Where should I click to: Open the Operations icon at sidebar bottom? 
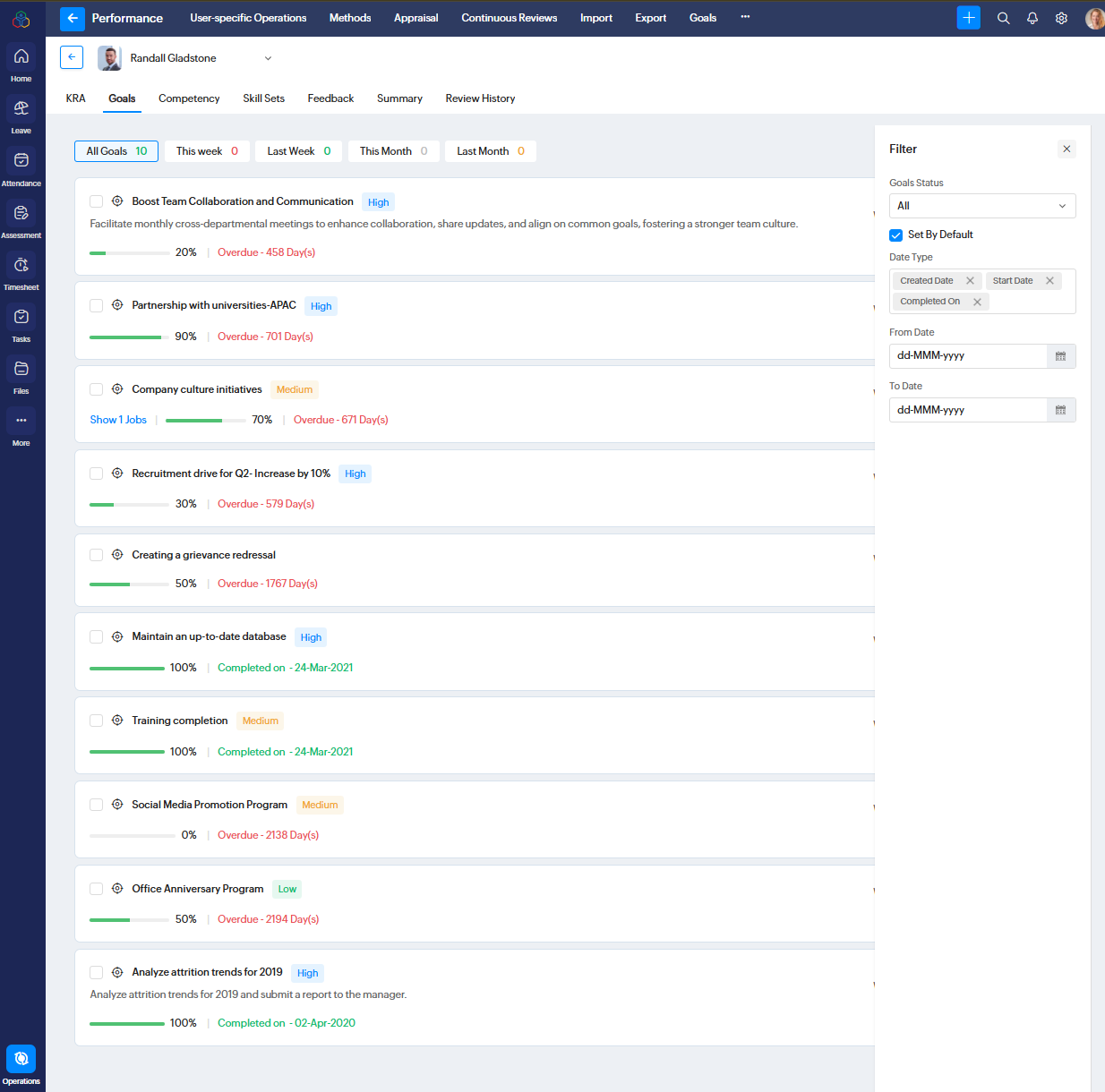(x=21, y=1059)
